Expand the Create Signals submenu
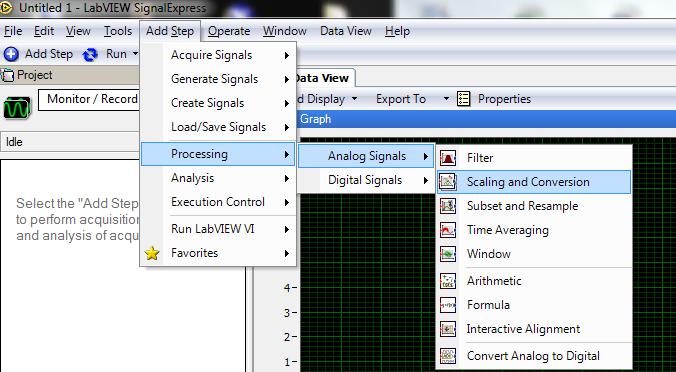The width and height of the screenshot is (676, 372). (x=219, y=103)
